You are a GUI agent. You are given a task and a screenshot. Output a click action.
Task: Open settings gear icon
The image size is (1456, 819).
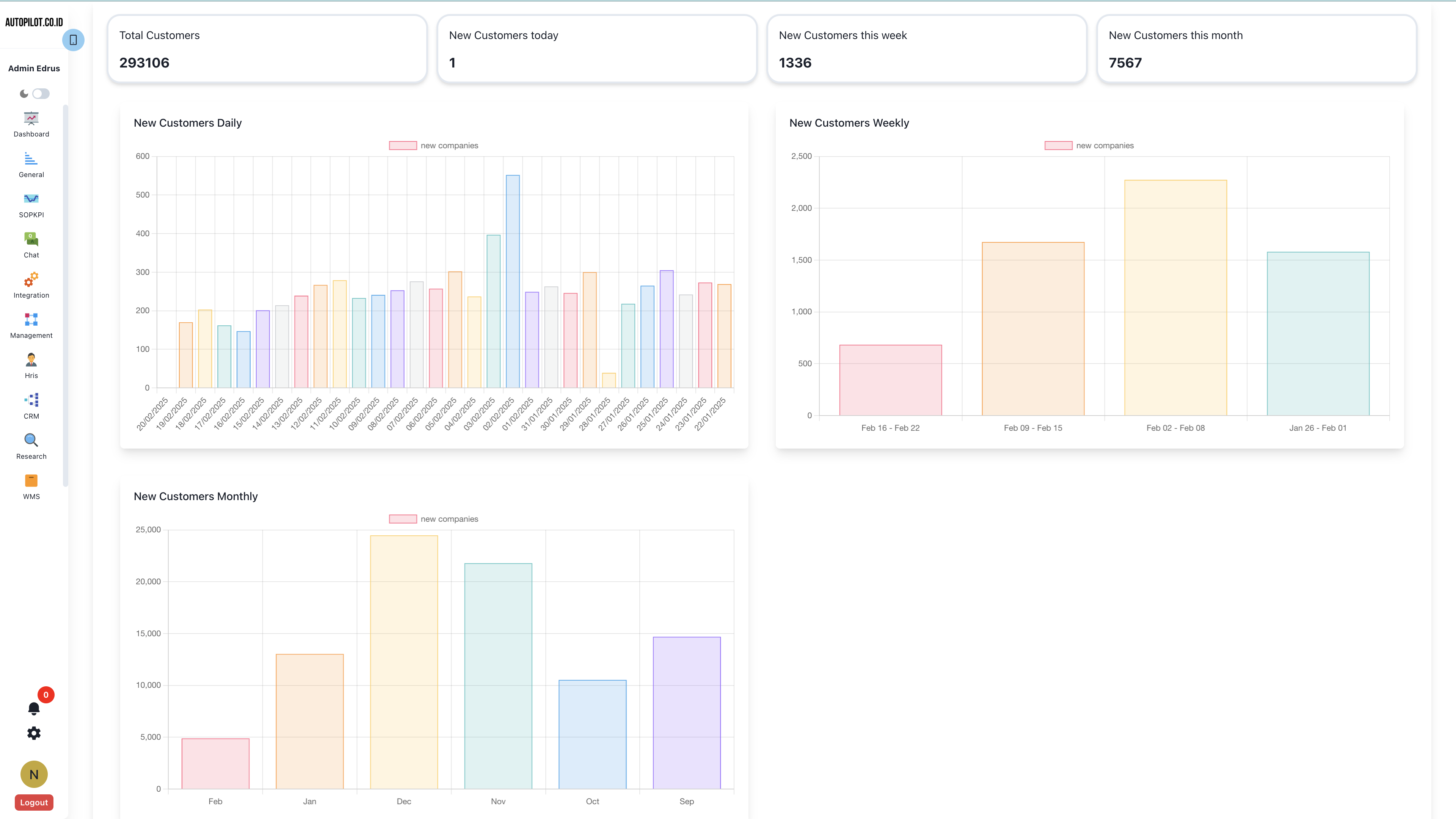click(x=34, y=733)
